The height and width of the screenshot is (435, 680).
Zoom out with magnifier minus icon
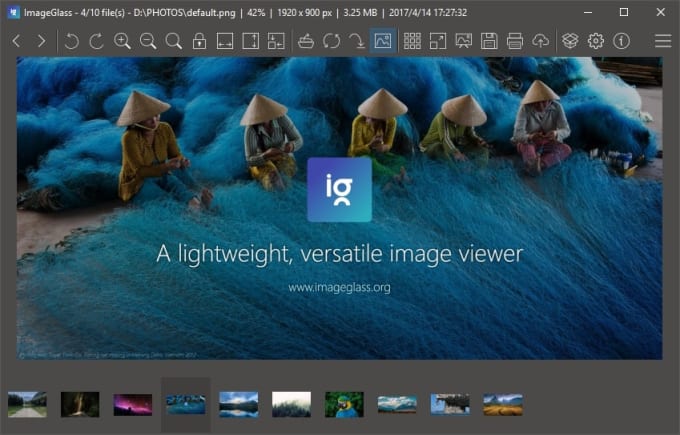tap(148, 41)
